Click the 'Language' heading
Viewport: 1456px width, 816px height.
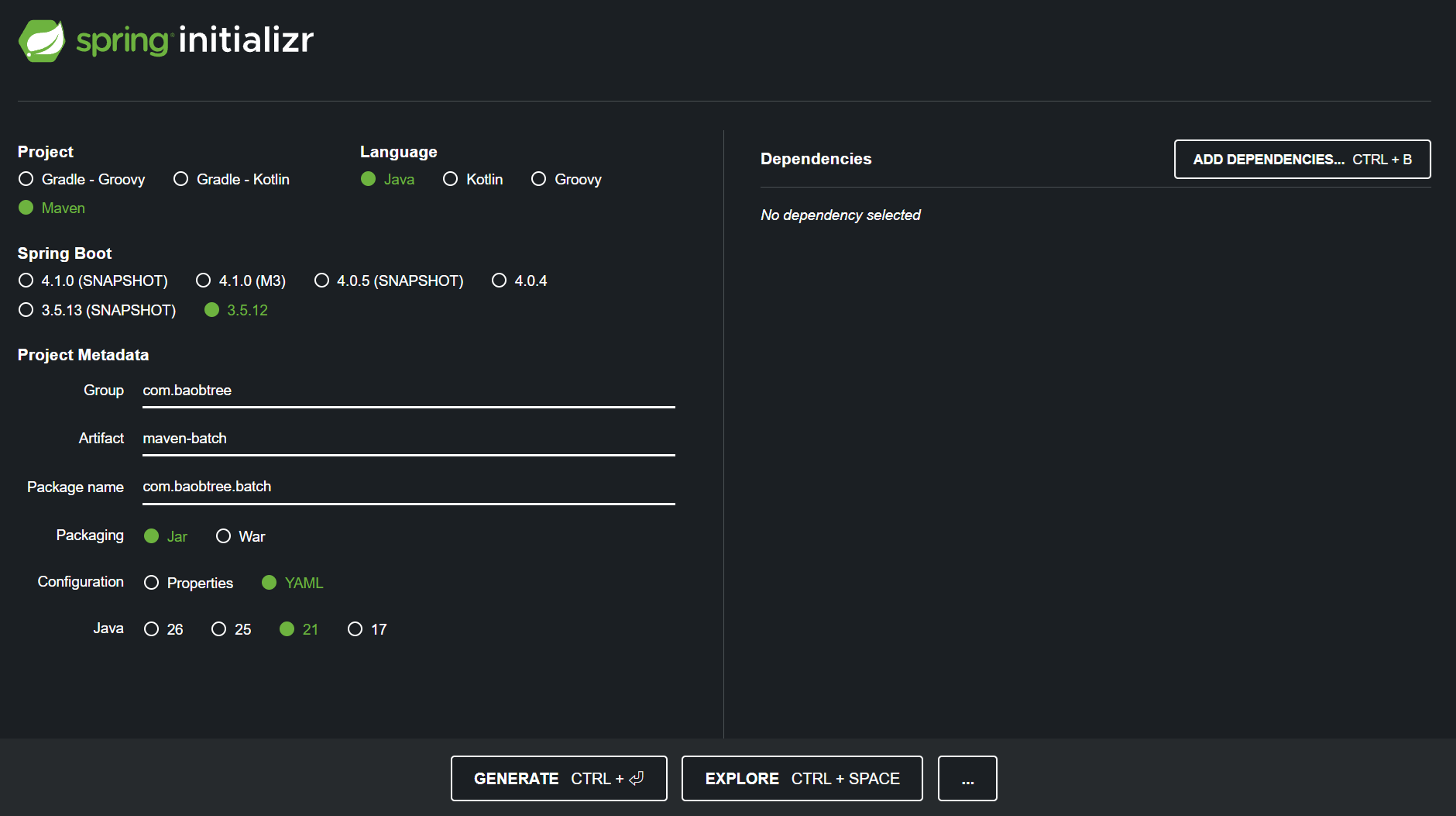pyautogui.click(x=399, y=152)
